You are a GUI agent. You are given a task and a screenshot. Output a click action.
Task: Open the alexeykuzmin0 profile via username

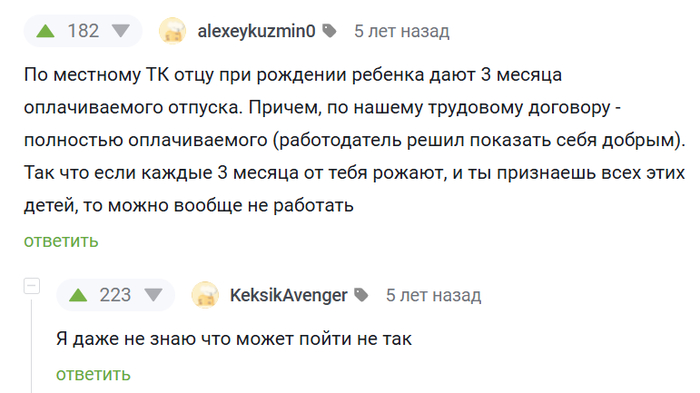pyautogui.click(x=256, y=31)
